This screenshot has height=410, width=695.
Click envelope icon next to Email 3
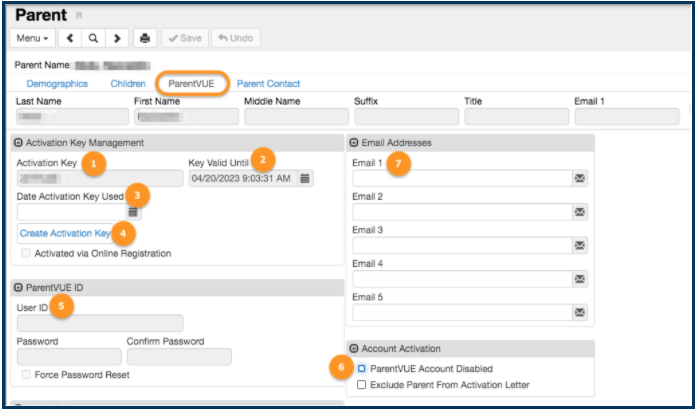[579, 246]
